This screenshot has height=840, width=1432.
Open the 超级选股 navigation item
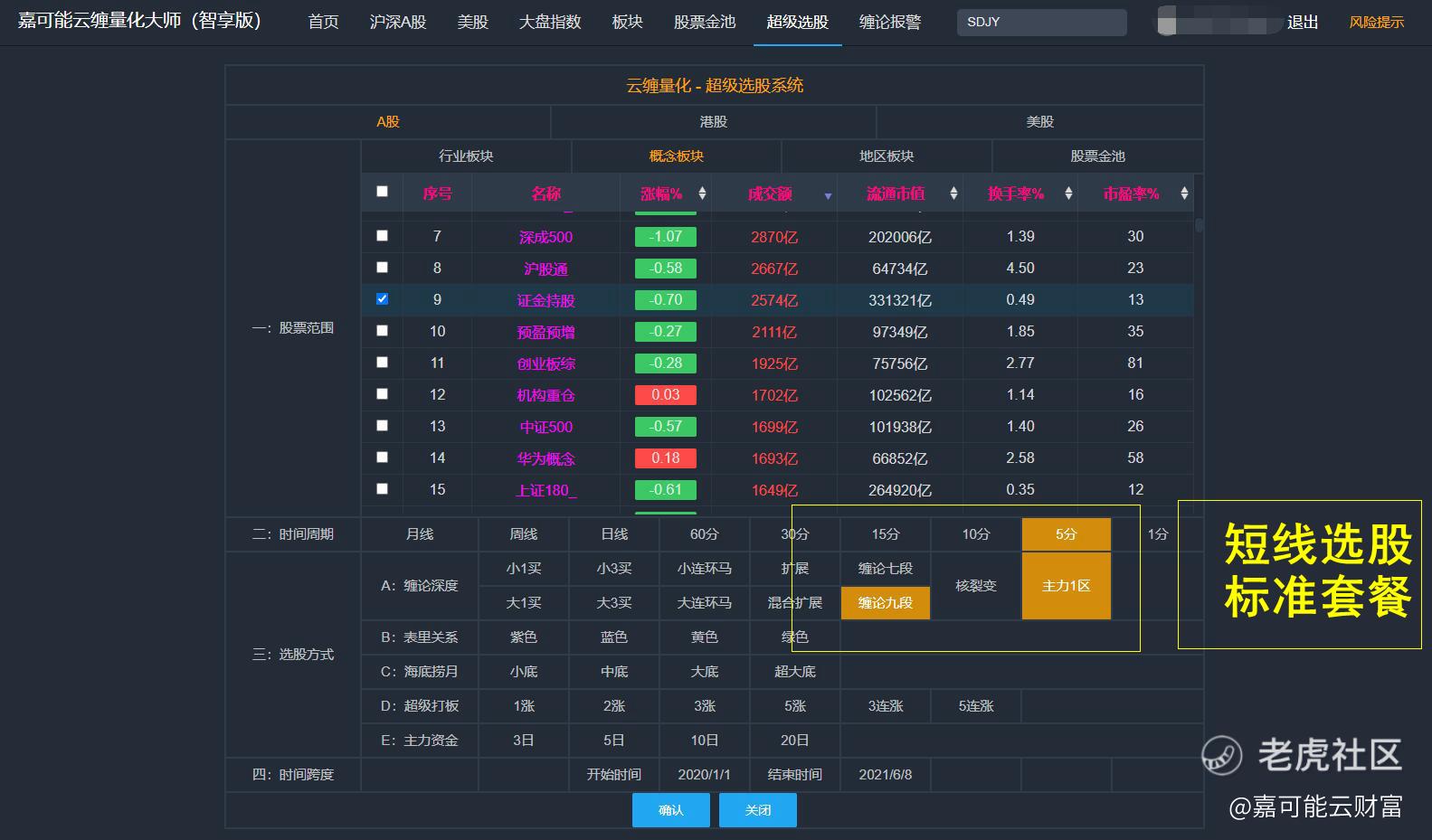pyautogui.click(x=797, y=22)
